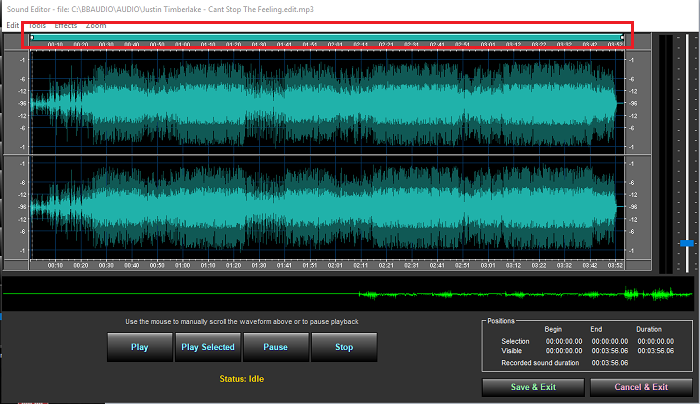Click the Save & Exit button
The image size is (700, 404).
tap(533, 387)
